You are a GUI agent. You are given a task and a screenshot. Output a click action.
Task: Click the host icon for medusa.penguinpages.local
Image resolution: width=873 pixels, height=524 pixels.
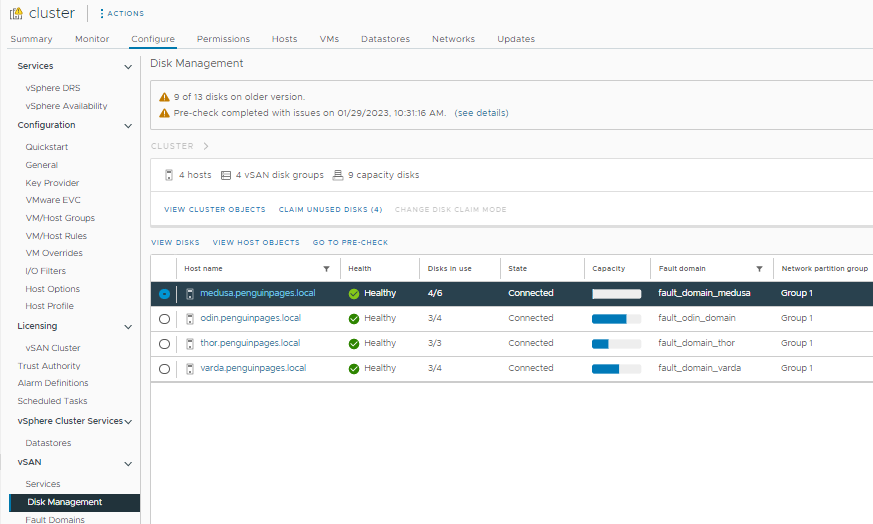[x=190, y=294]
